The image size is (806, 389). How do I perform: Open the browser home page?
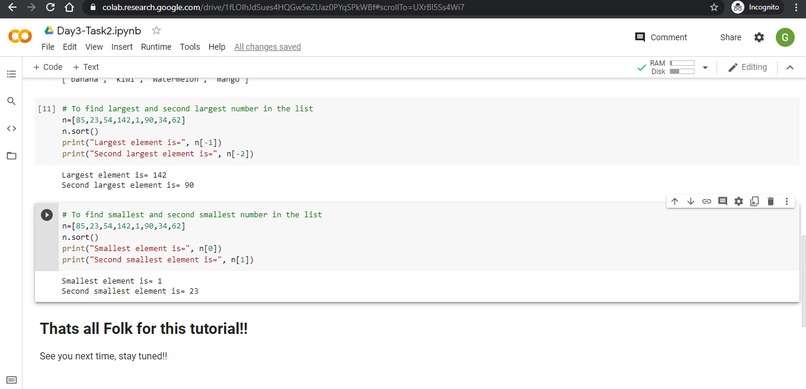coord(69,7)
